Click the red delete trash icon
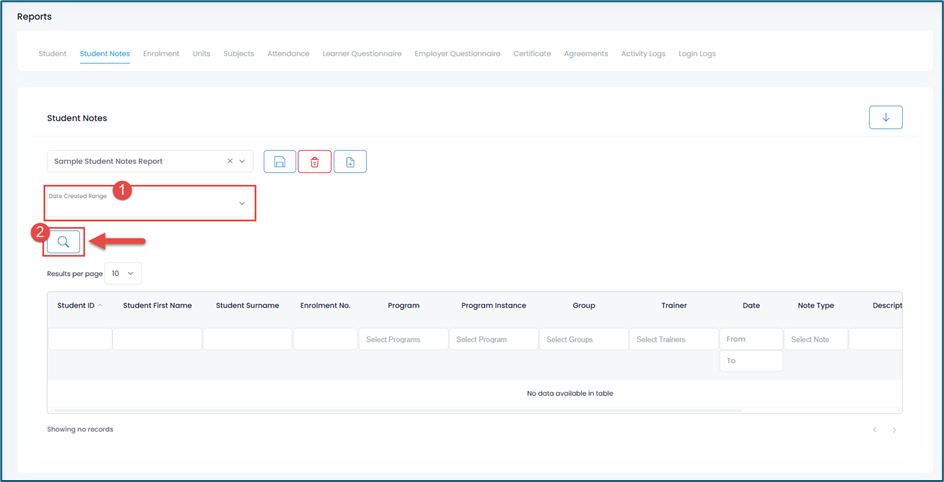The width and height of the screenshot is (944, 482). (315, 162)
